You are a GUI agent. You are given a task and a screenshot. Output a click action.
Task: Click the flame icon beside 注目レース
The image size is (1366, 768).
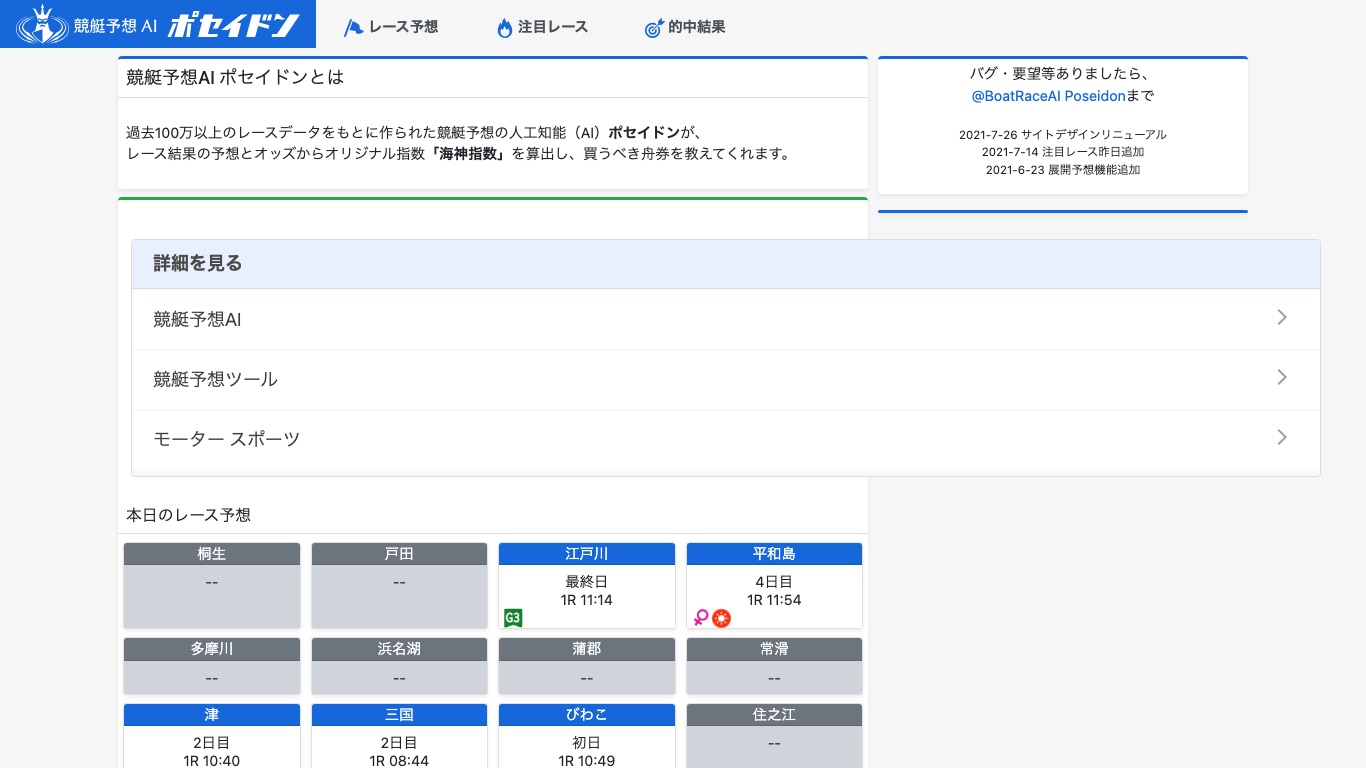click(x=504, y=28)
